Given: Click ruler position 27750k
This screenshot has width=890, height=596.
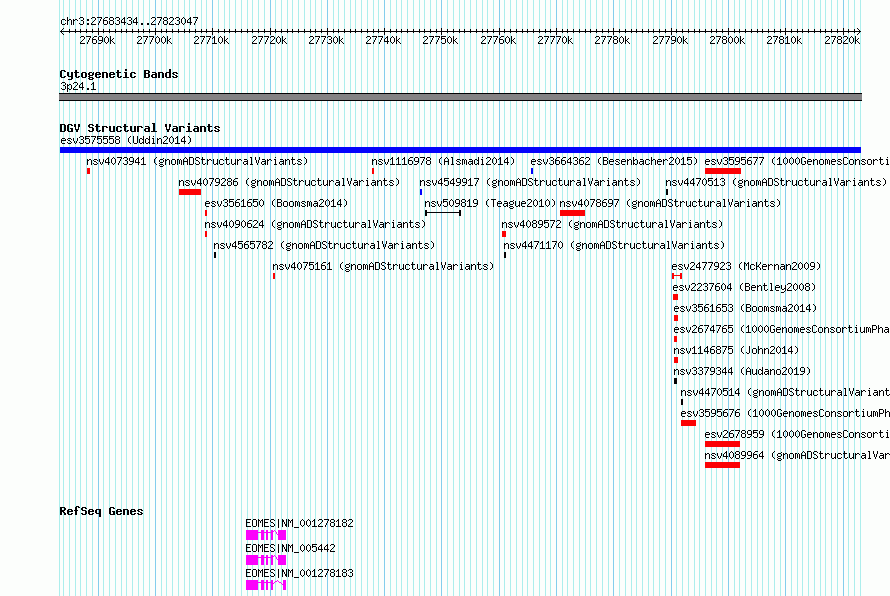Looking at the screenshot, I should 440,40.
